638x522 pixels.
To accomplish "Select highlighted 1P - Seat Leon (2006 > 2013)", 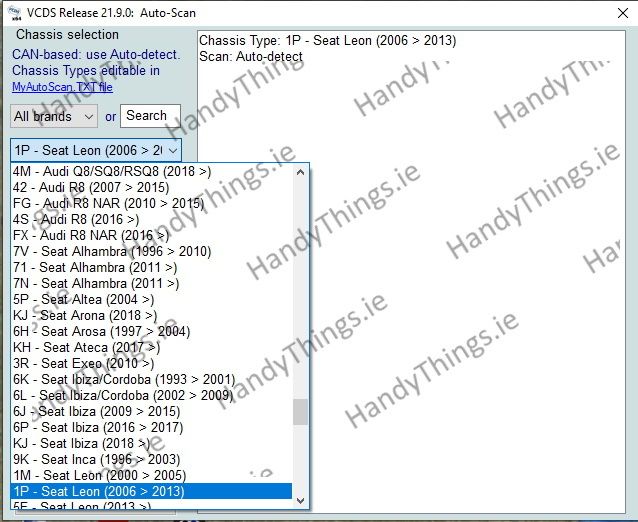I will (151, 491).
